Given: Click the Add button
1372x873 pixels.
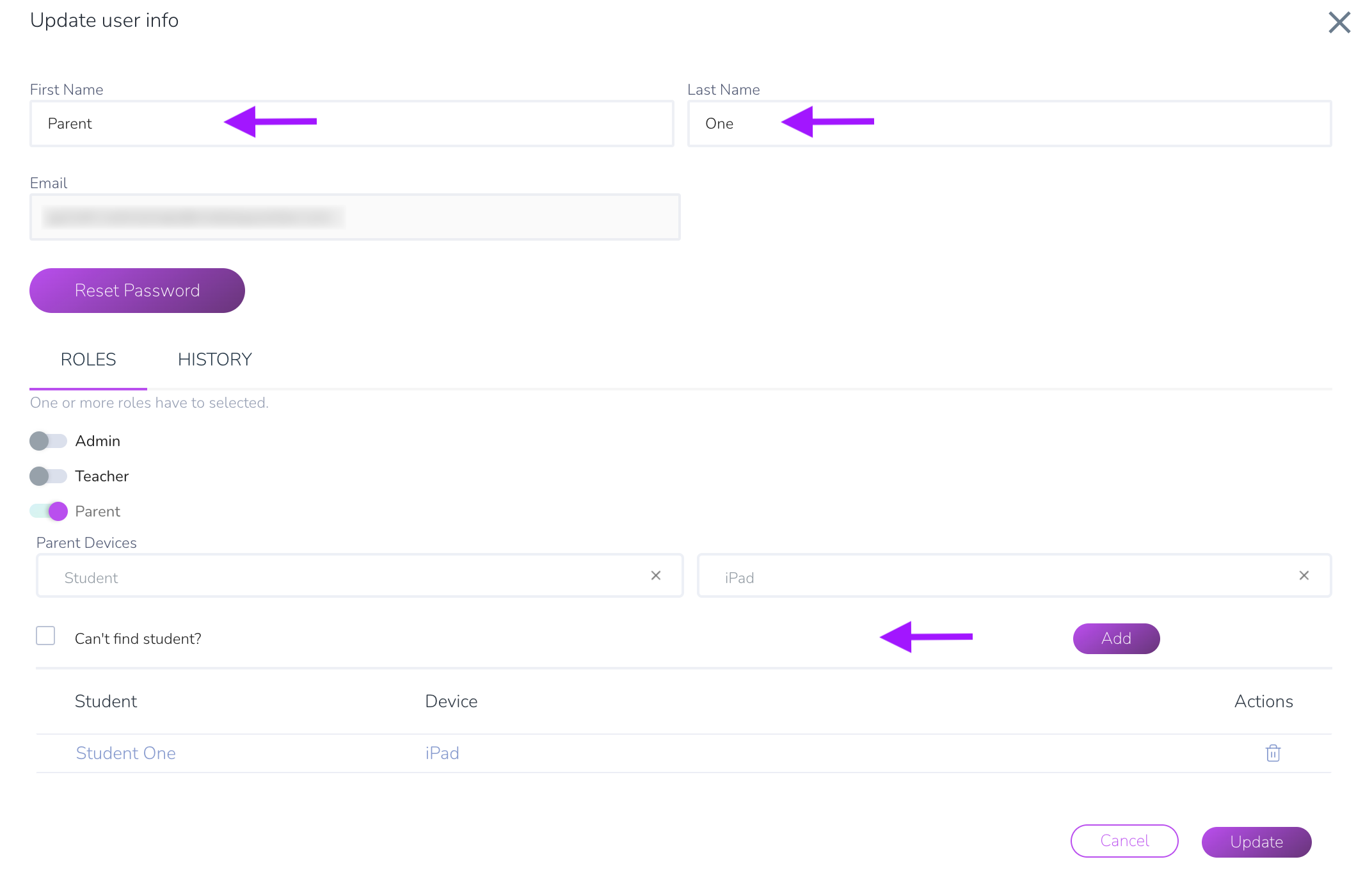Looking at the screenshot, I should (1116, 639).
